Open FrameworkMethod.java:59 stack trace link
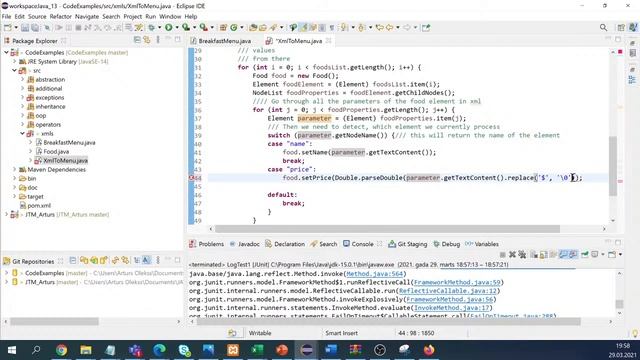The image size is (640, 360). [x=457, y=282]
